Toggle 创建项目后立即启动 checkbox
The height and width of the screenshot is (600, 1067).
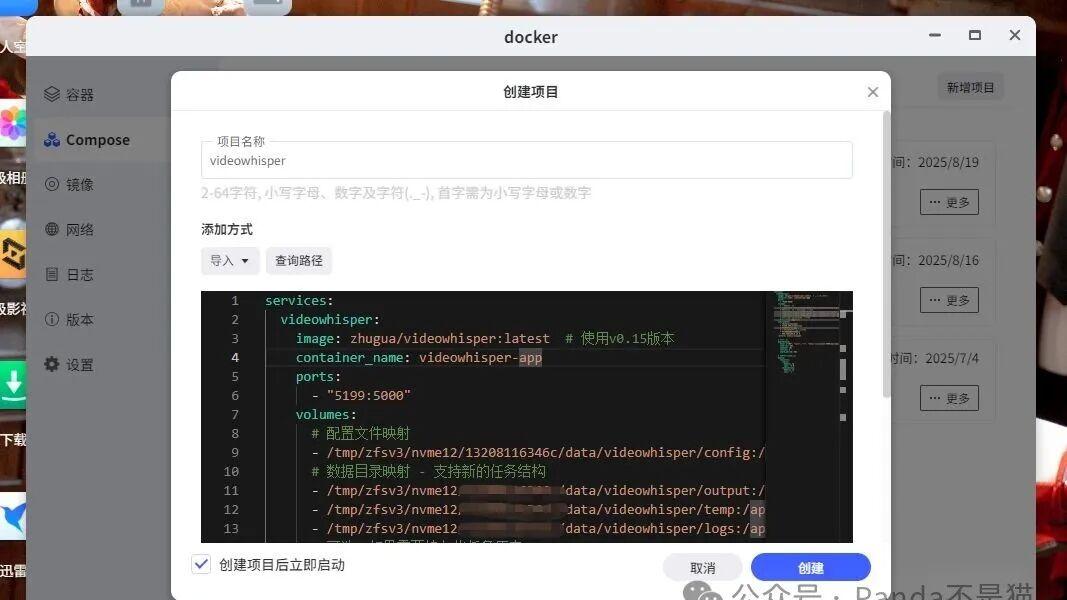(201, 564)
